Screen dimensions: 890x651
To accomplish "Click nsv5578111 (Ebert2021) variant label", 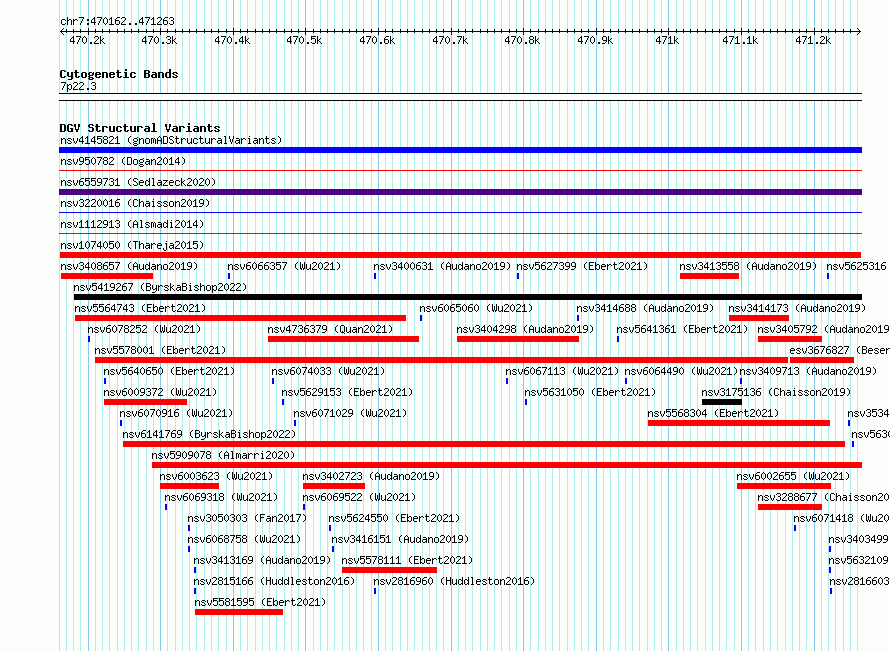I will point(408,560).
